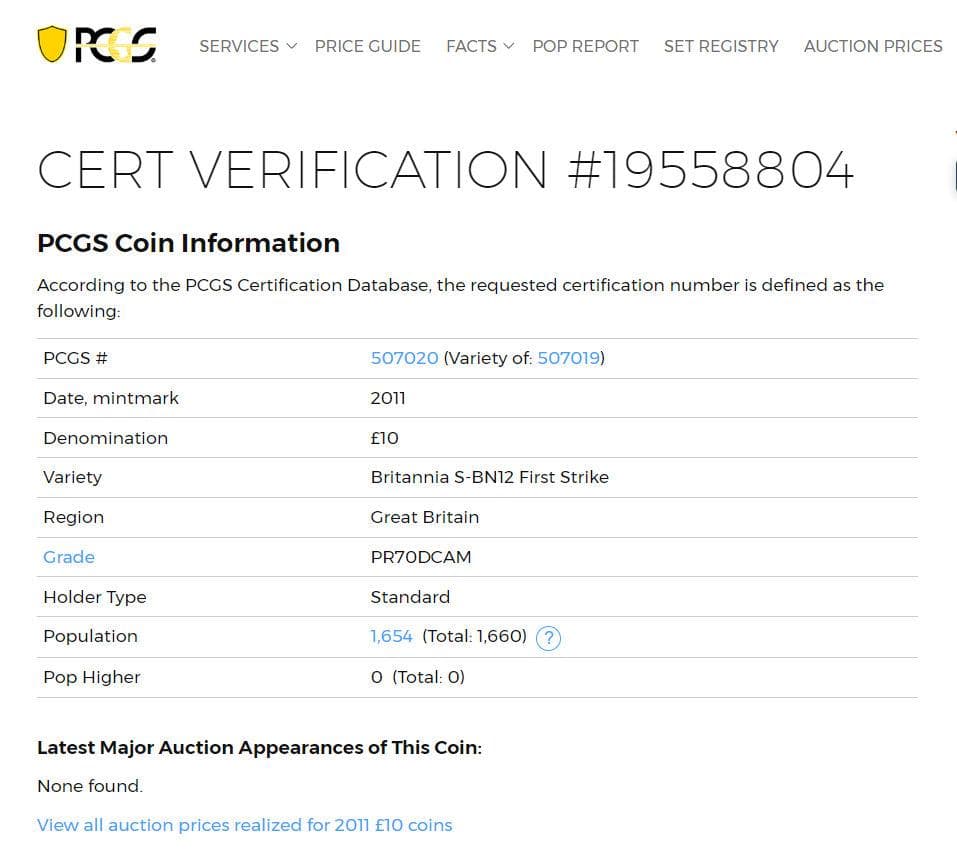Open SET REGISTRY from the top nav
The height and width of the screenshot is (862, 957).
pos(720,46)
